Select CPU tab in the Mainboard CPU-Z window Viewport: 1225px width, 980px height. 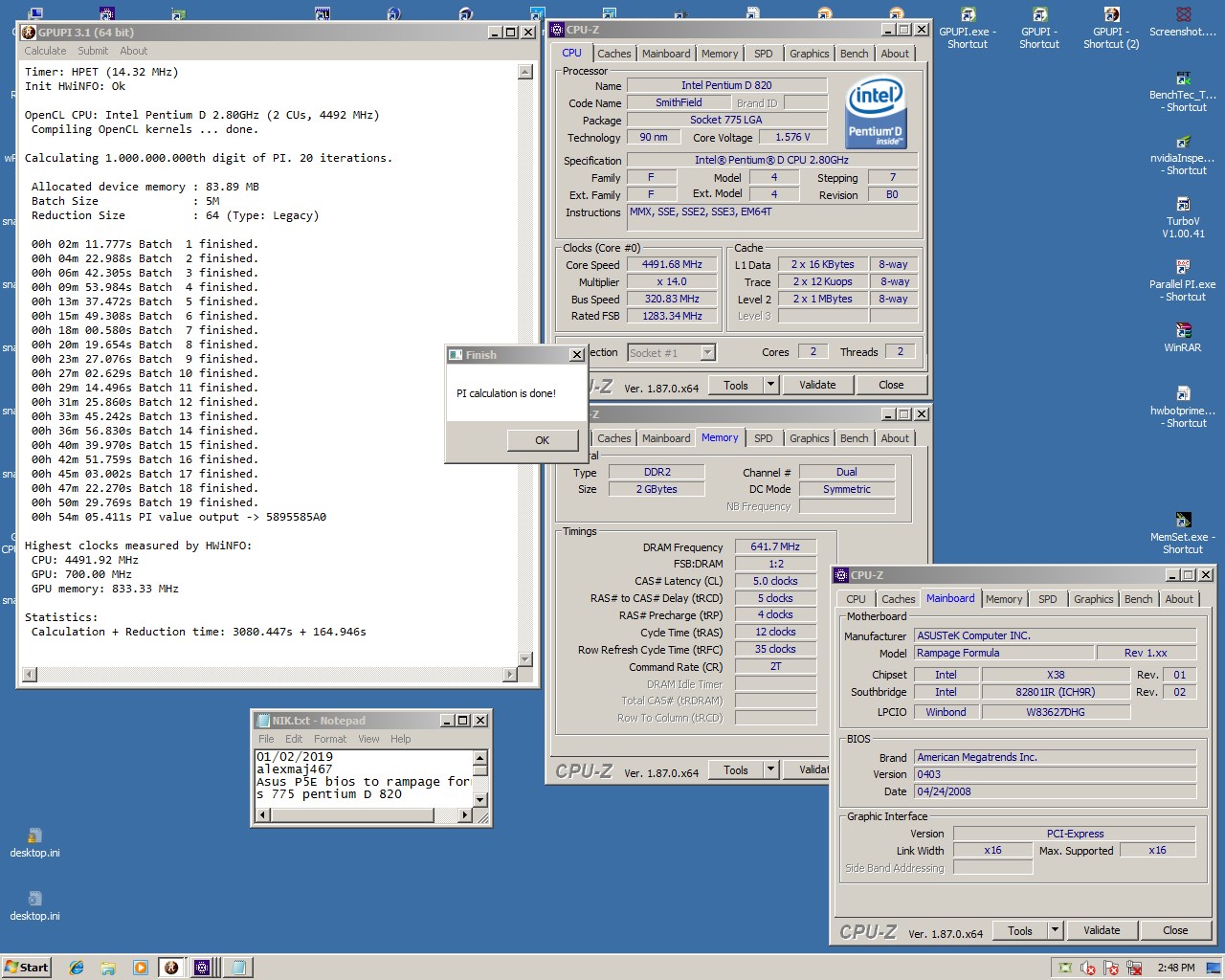point(856,599)
